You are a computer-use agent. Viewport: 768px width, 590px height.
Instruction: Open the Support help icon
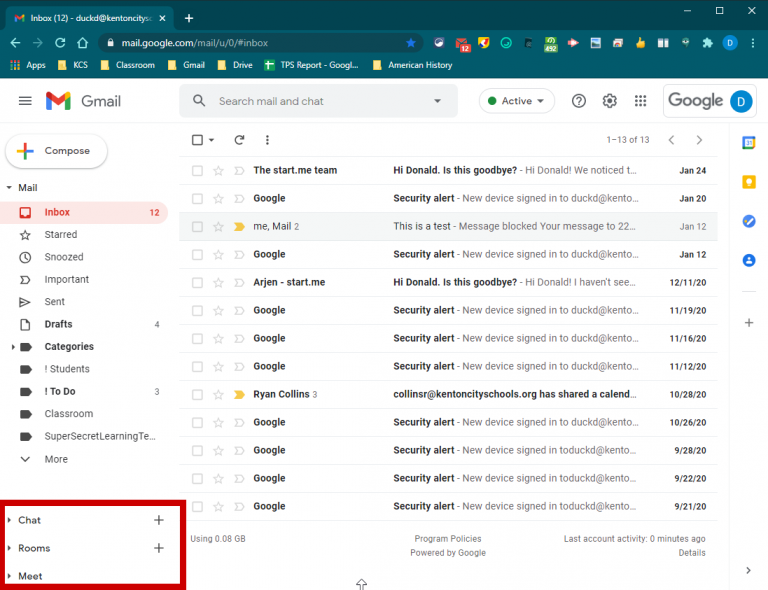point(578,101)
